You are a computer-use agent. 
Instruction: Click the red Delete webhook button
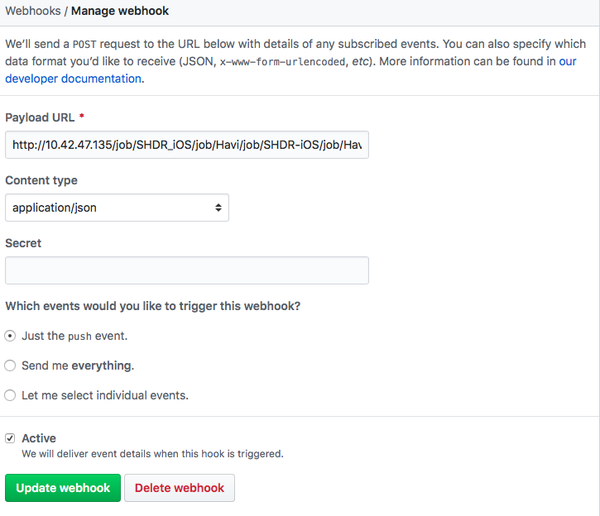181,488
